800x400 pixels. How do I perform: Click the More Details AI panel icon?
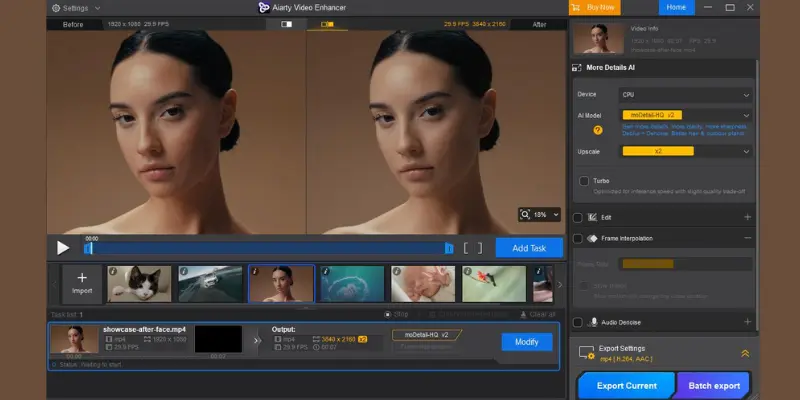pos(577,67)
